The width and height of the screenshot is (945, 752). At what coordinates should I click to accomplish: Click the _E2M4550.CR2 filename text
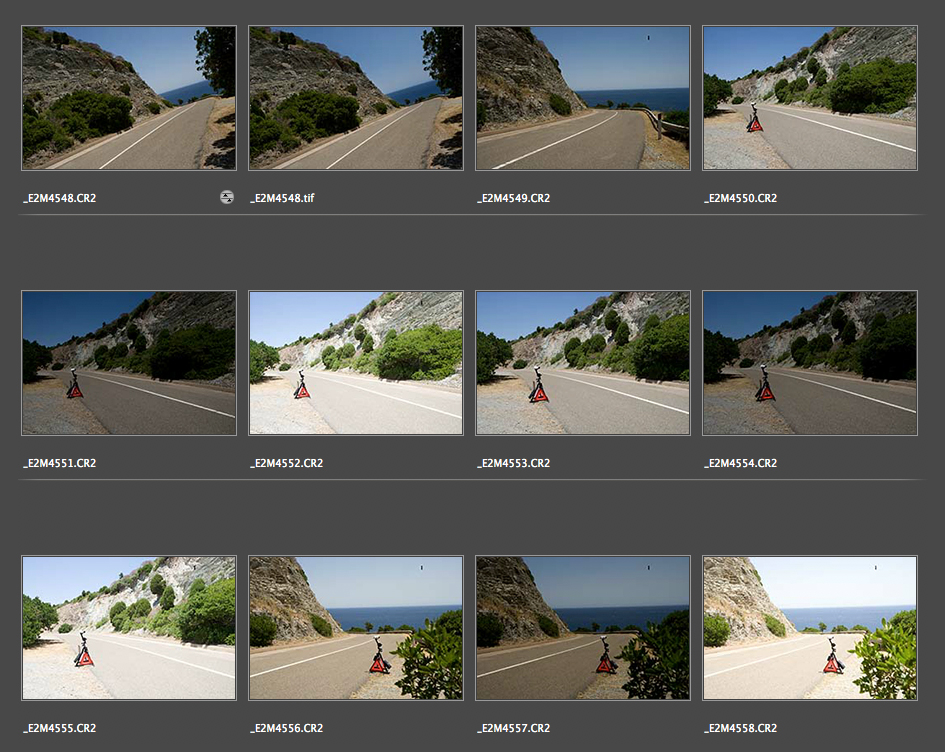tap(740, 199)
